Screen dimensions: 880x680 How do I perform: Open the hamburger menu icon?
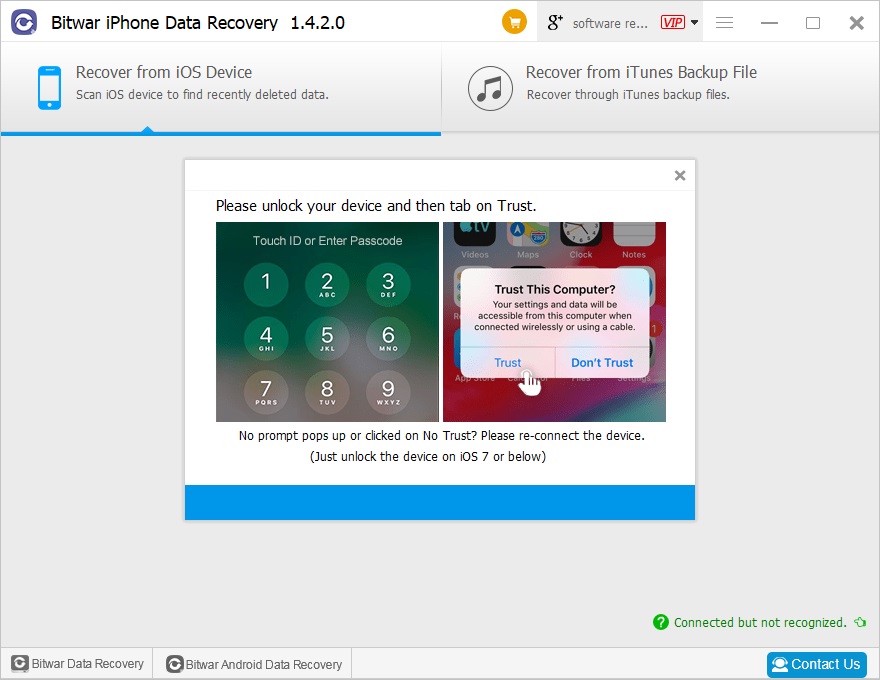coord(725,22)
